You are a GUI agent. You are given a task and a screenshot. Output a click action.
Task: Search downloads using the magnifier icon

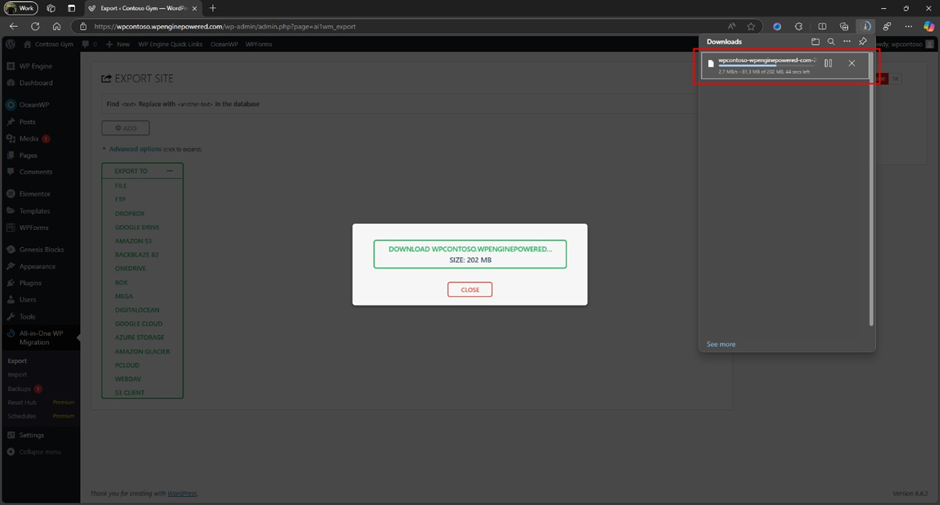pyautogui.click(x=831, y=41)
